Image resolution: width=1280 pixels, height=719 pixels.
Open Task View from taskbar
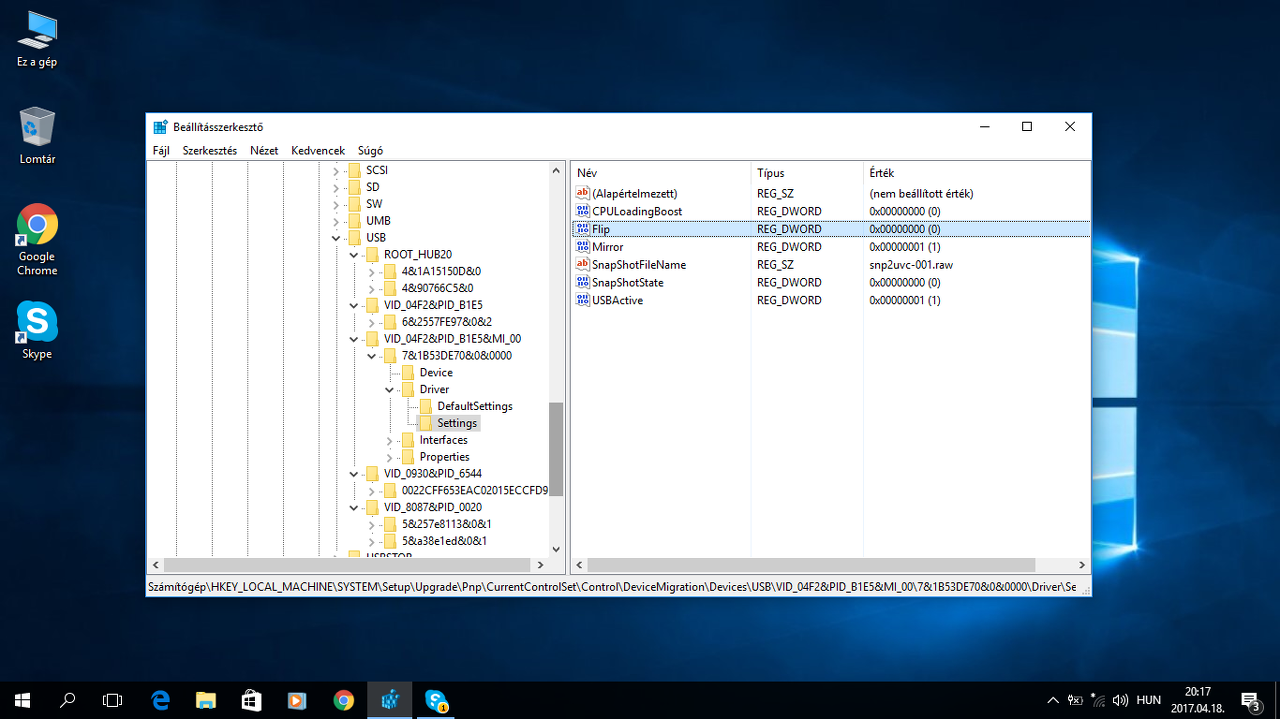(x=113, y=700)
